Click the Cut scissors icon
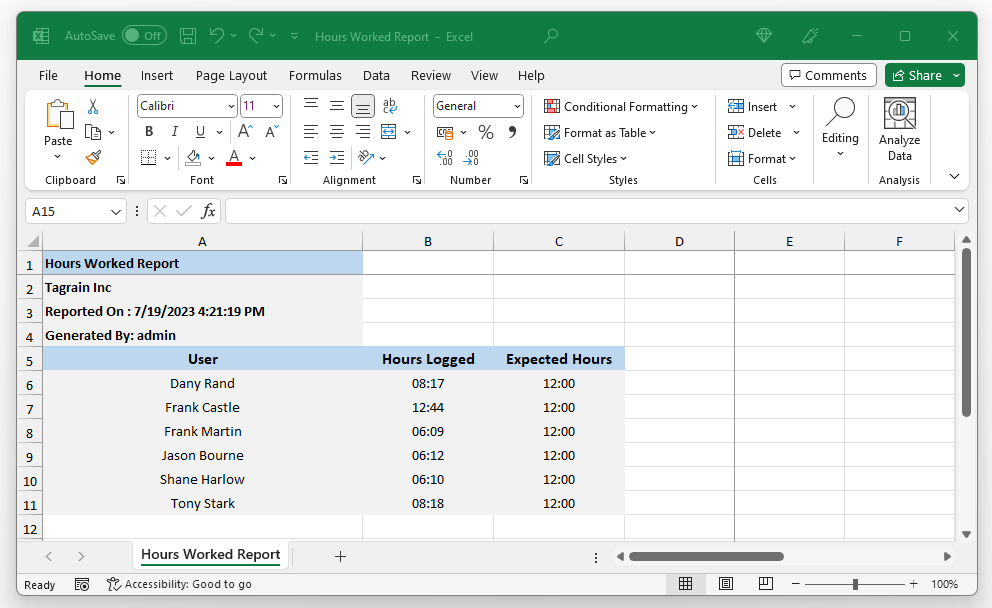The width and height of the screenshot is (992, 608). 93,106
